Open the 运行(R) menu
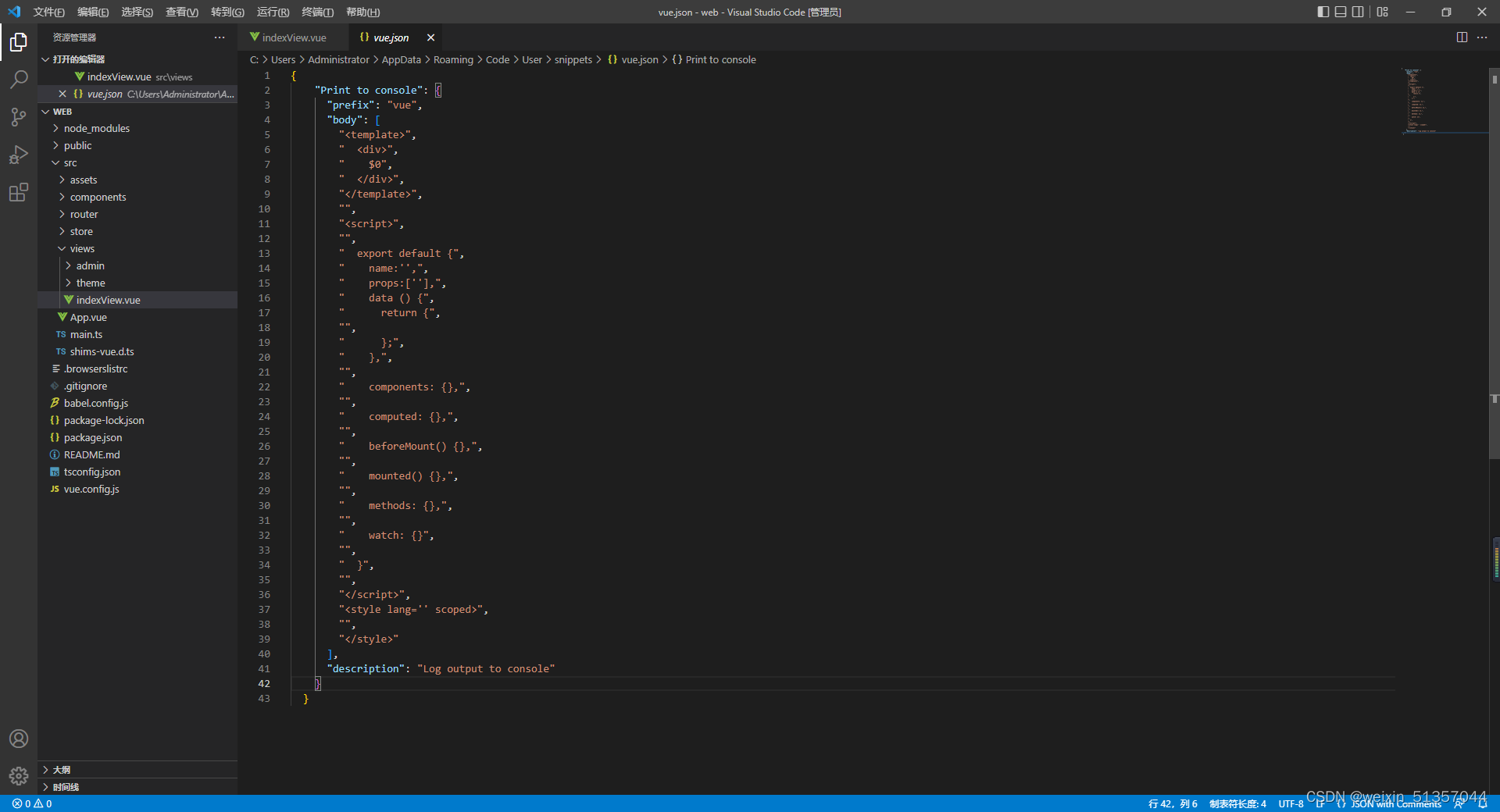 (273, 12)
